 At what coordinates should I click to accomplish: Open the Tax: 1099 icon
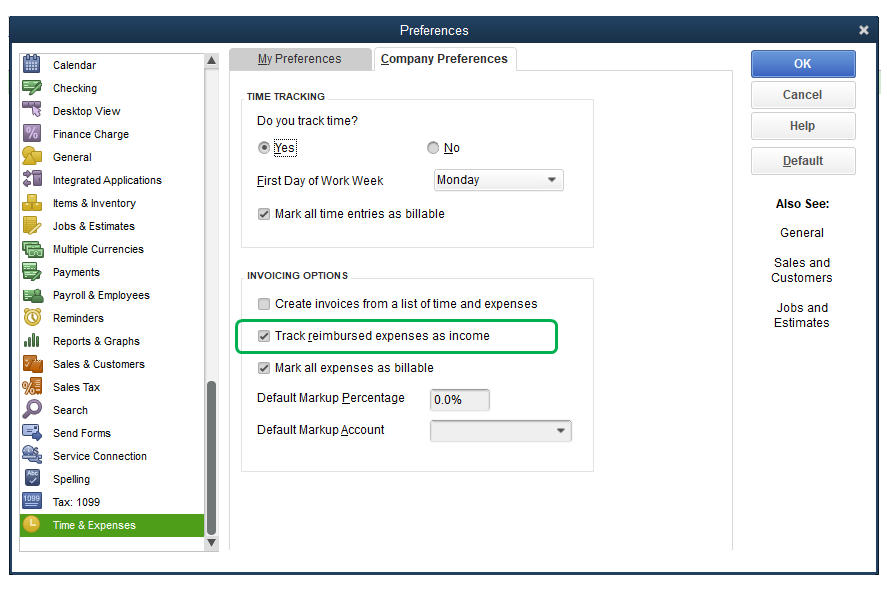32,502
